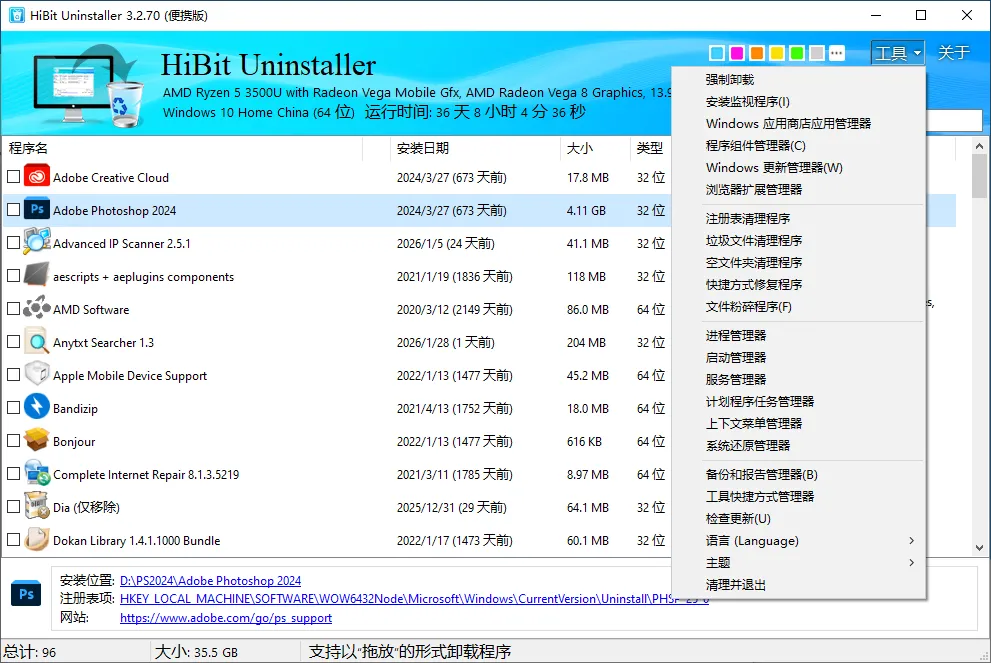Open the 关于 button

pos(954,53)
